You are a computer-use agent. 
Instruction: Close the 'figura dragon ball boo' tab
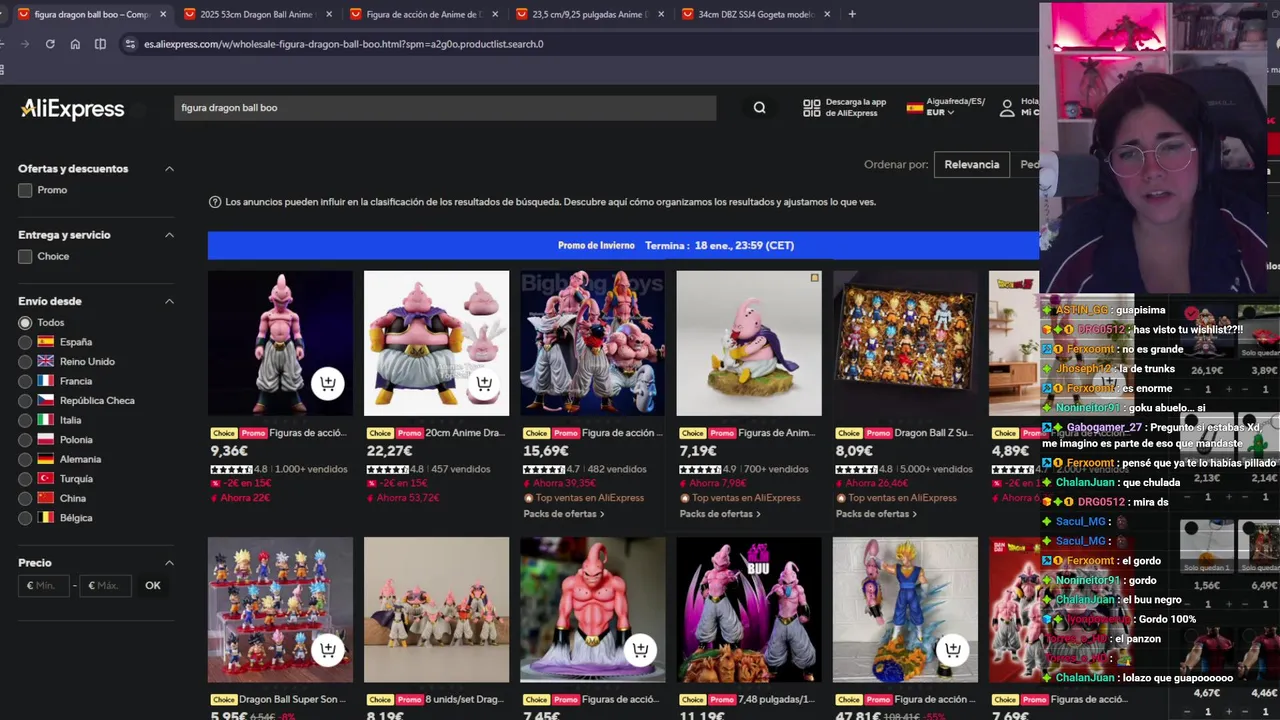163,14
